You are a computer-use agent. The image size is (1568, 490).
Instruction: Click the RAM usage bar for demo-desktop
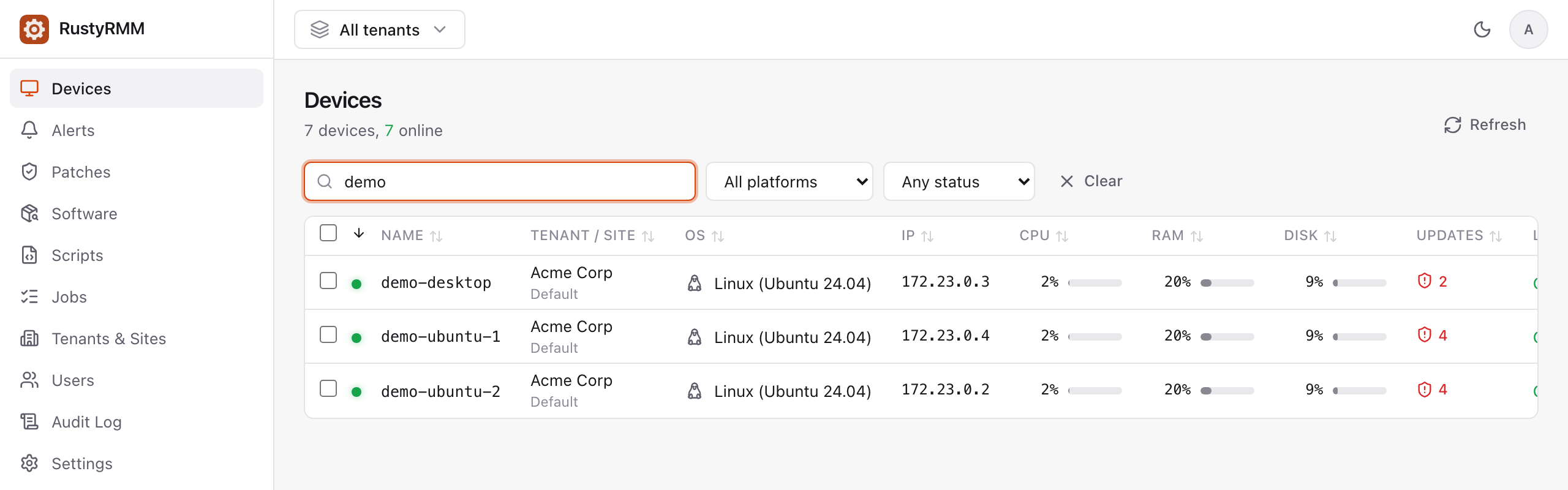point(1227,283)
